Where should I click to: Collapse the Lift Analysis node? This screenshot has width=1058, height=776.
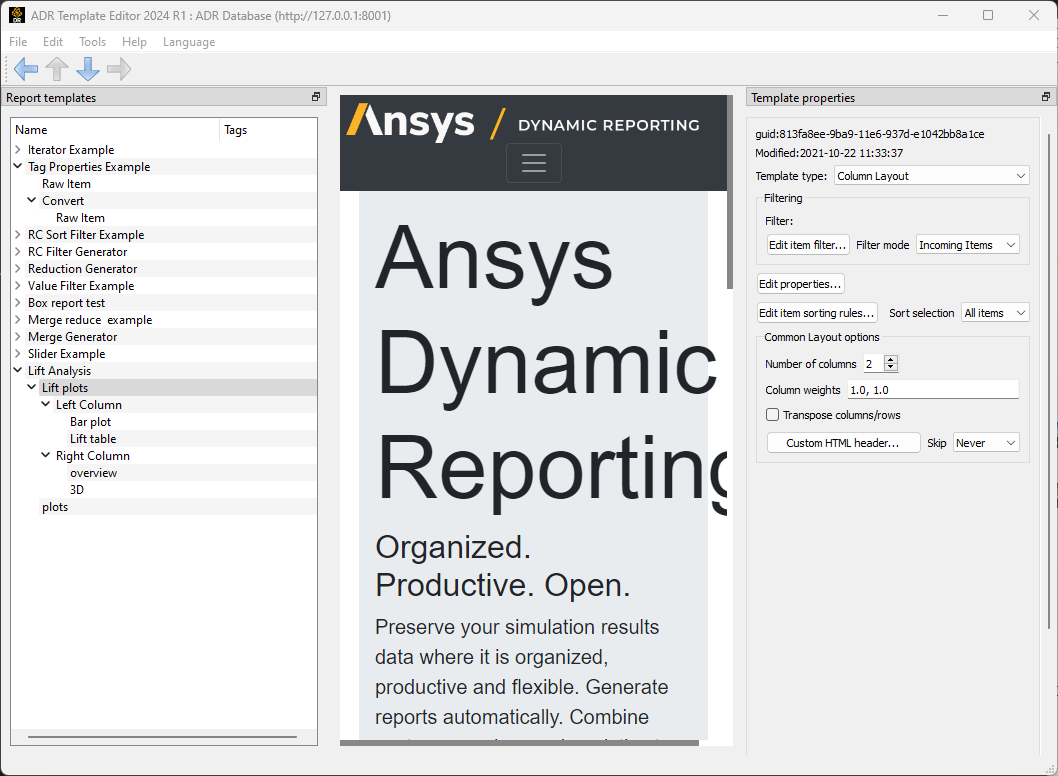tap(18, 370)
